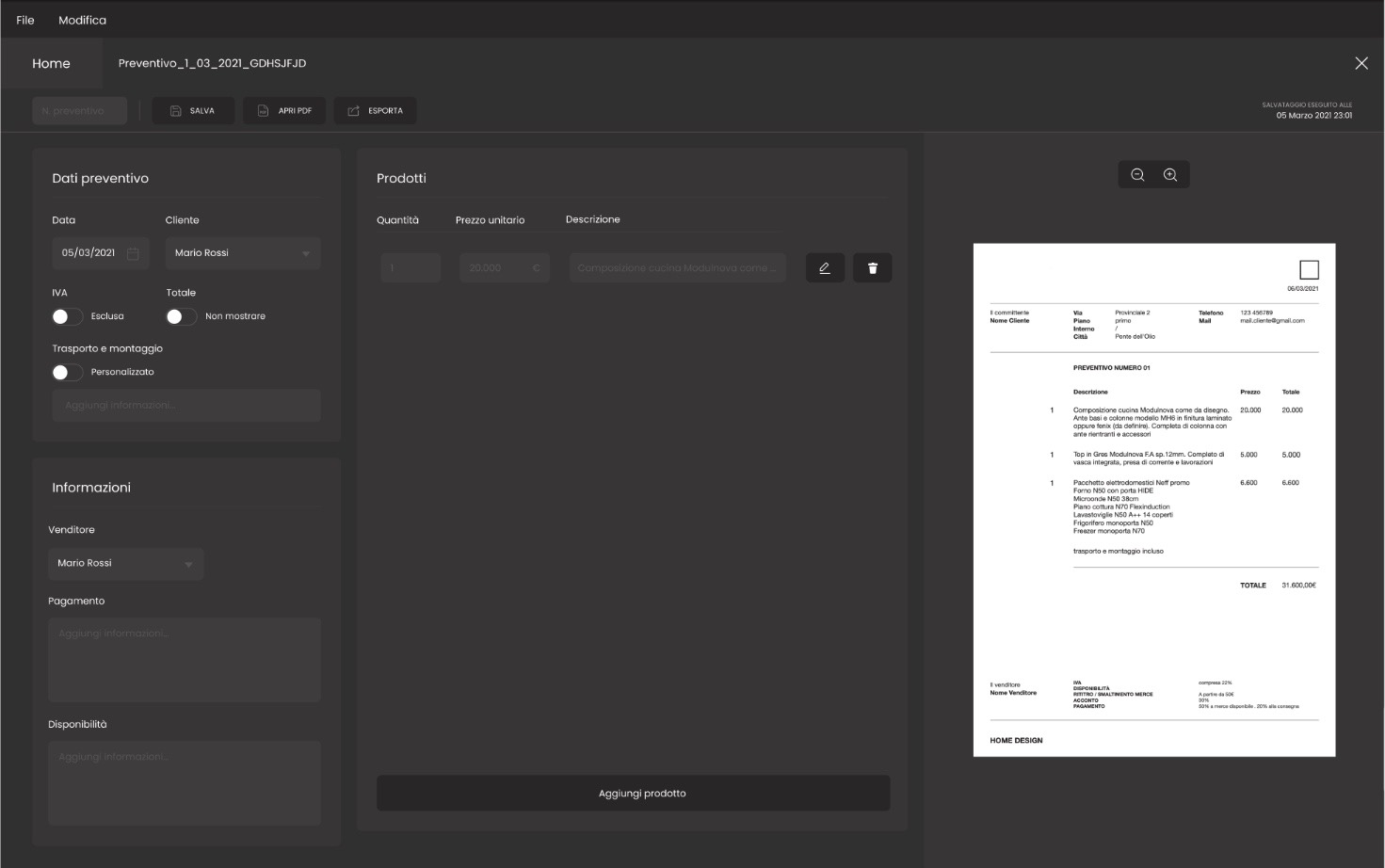Zoom in the PDF preview
This screenshot has height=868, width=1385.
click(1170, 175)
